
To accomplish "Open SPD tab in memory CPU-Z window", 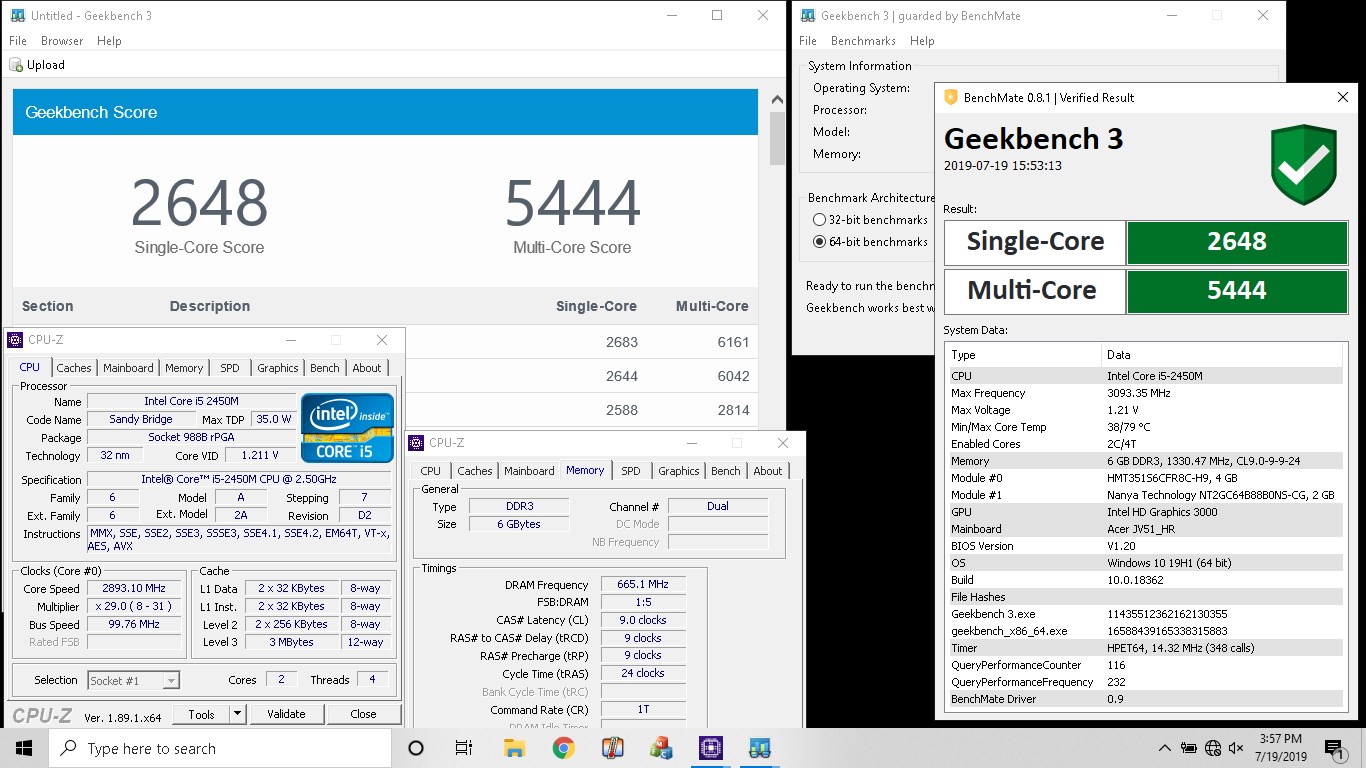I will click(x=631, y=471).
